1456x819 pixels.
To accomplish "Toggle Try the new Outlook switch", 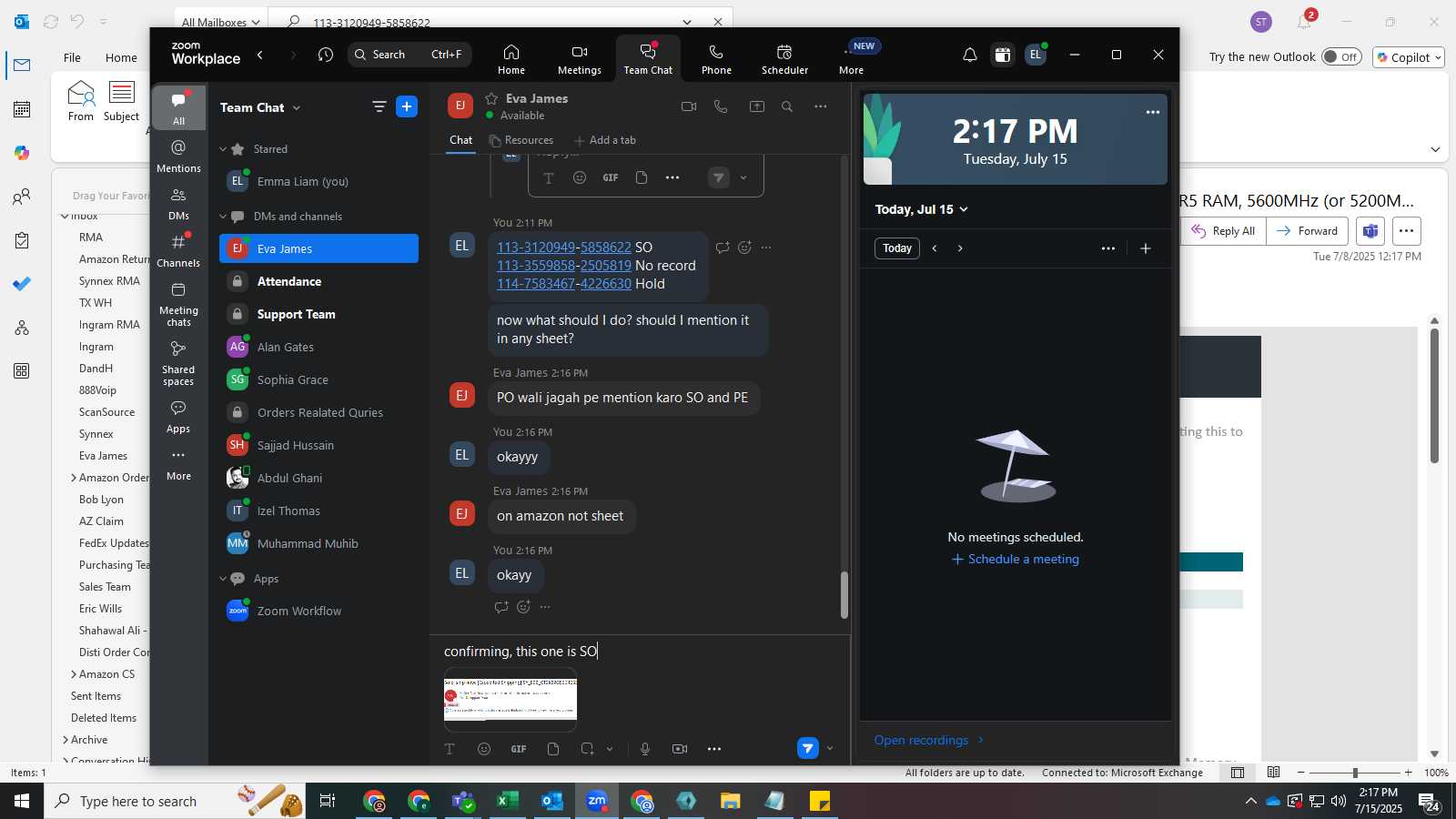I will pyautogui.click(x=1341, y=56).
